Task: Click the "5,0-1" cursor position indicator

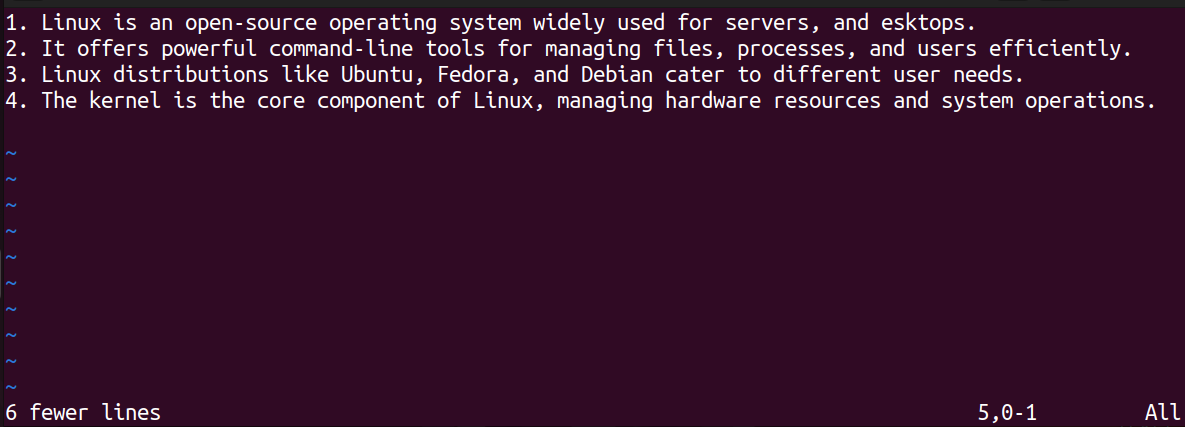Action: (x=1008, y=412)
